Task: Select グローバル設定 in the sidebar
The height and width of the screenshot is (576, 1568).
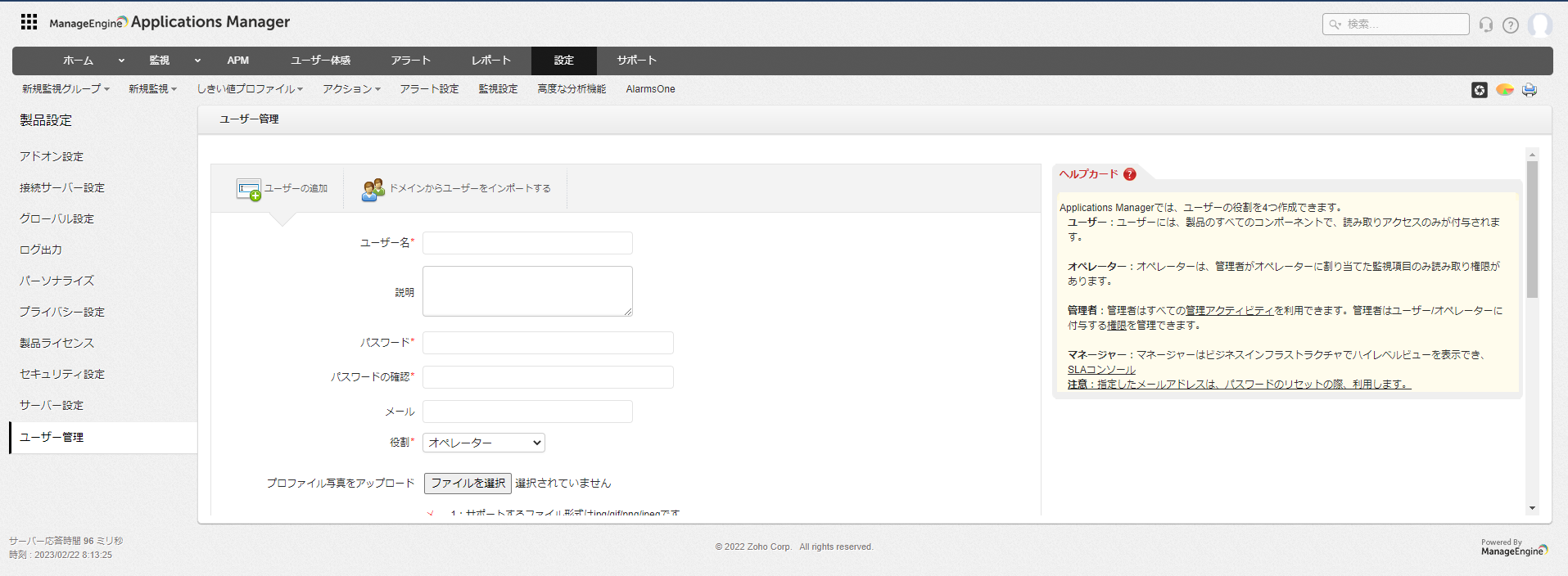Action: (x=56, y=218)
